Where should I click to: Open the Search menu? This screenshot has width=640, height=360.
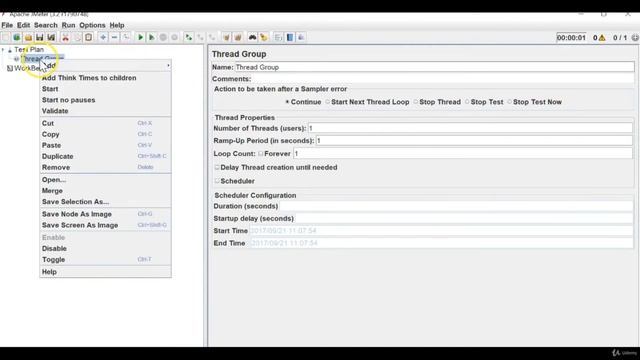pos(46,25)
